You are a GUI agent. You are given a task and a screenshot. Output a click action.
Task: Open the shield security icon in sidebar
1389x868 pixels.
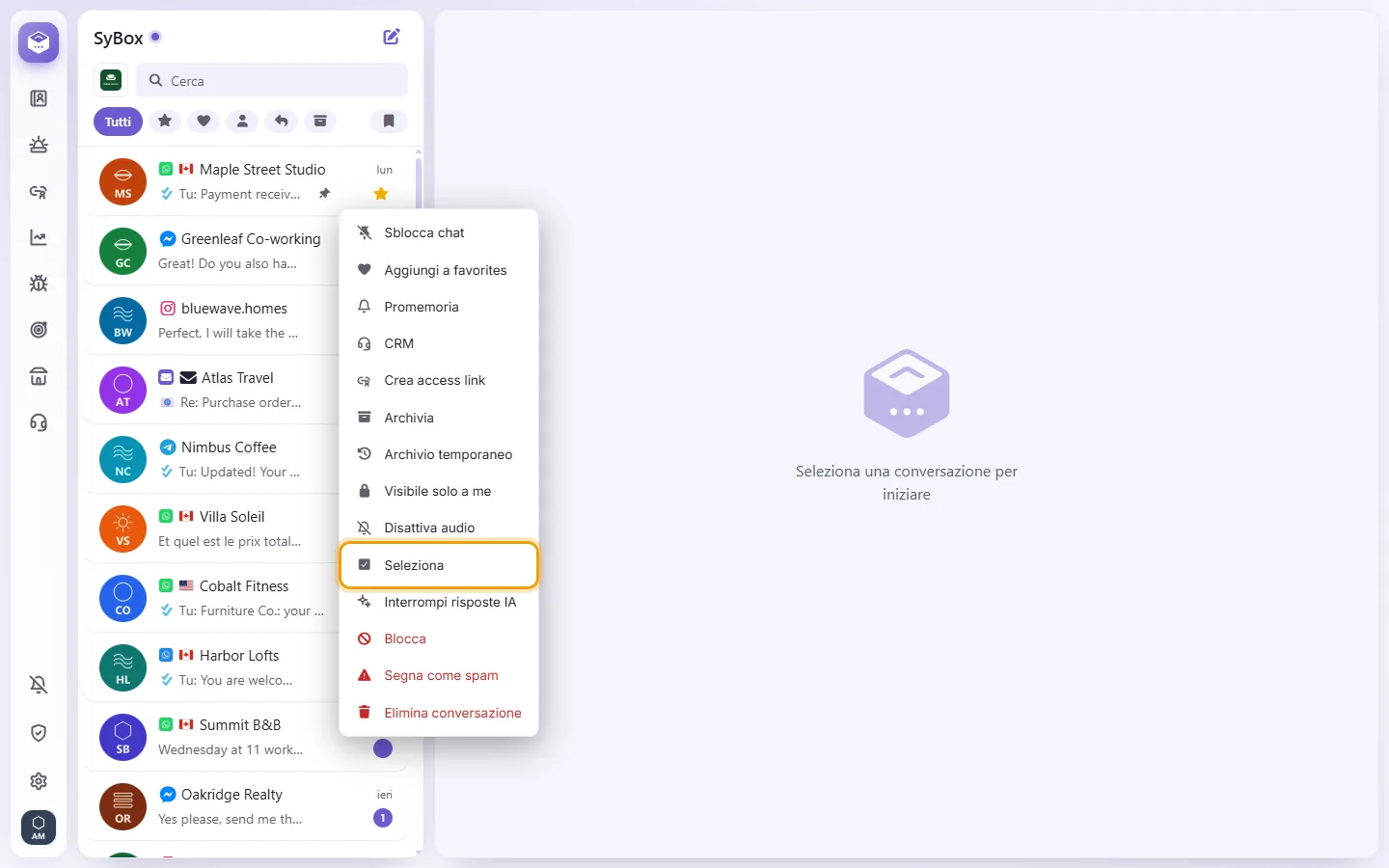click(x=39, y=733)
